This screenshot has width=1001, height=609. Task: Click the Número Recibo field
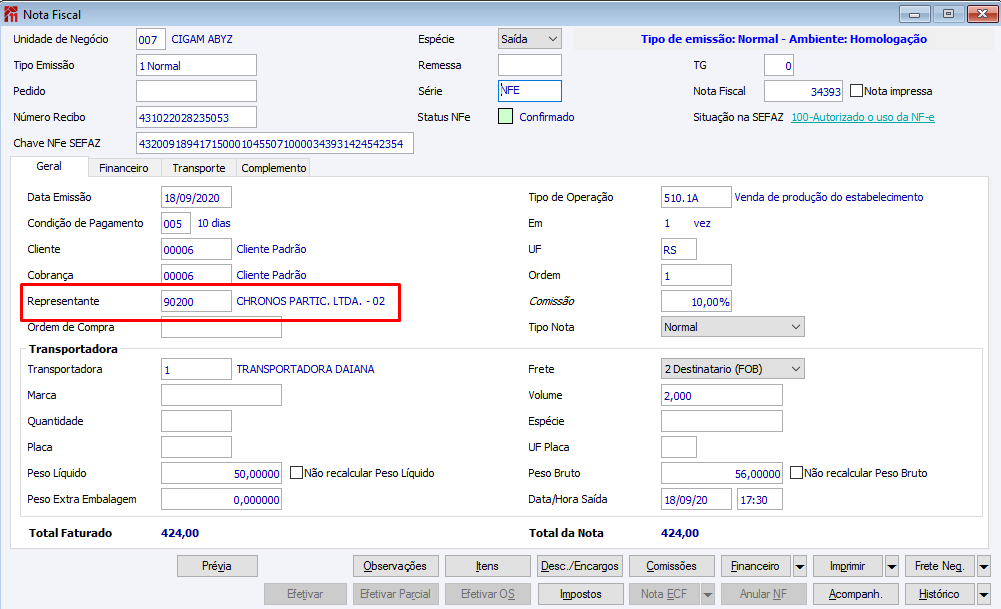pyautogui.click(x=196, y=117)
